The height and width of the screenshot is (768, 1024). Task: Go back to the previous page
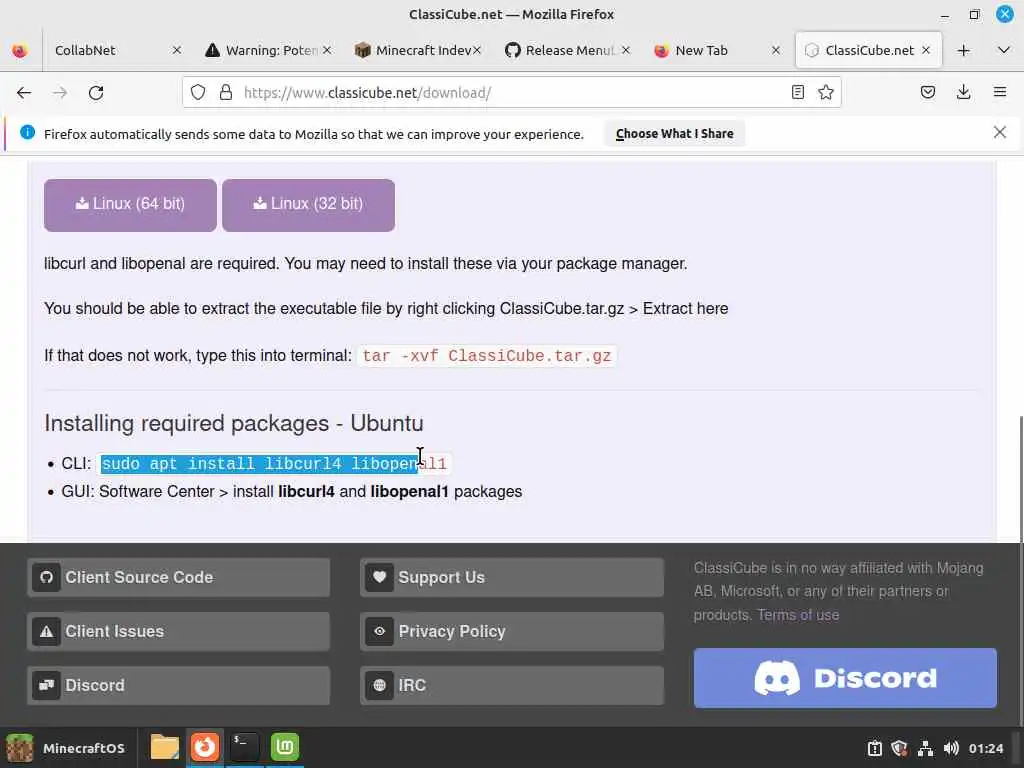point(24,93)
